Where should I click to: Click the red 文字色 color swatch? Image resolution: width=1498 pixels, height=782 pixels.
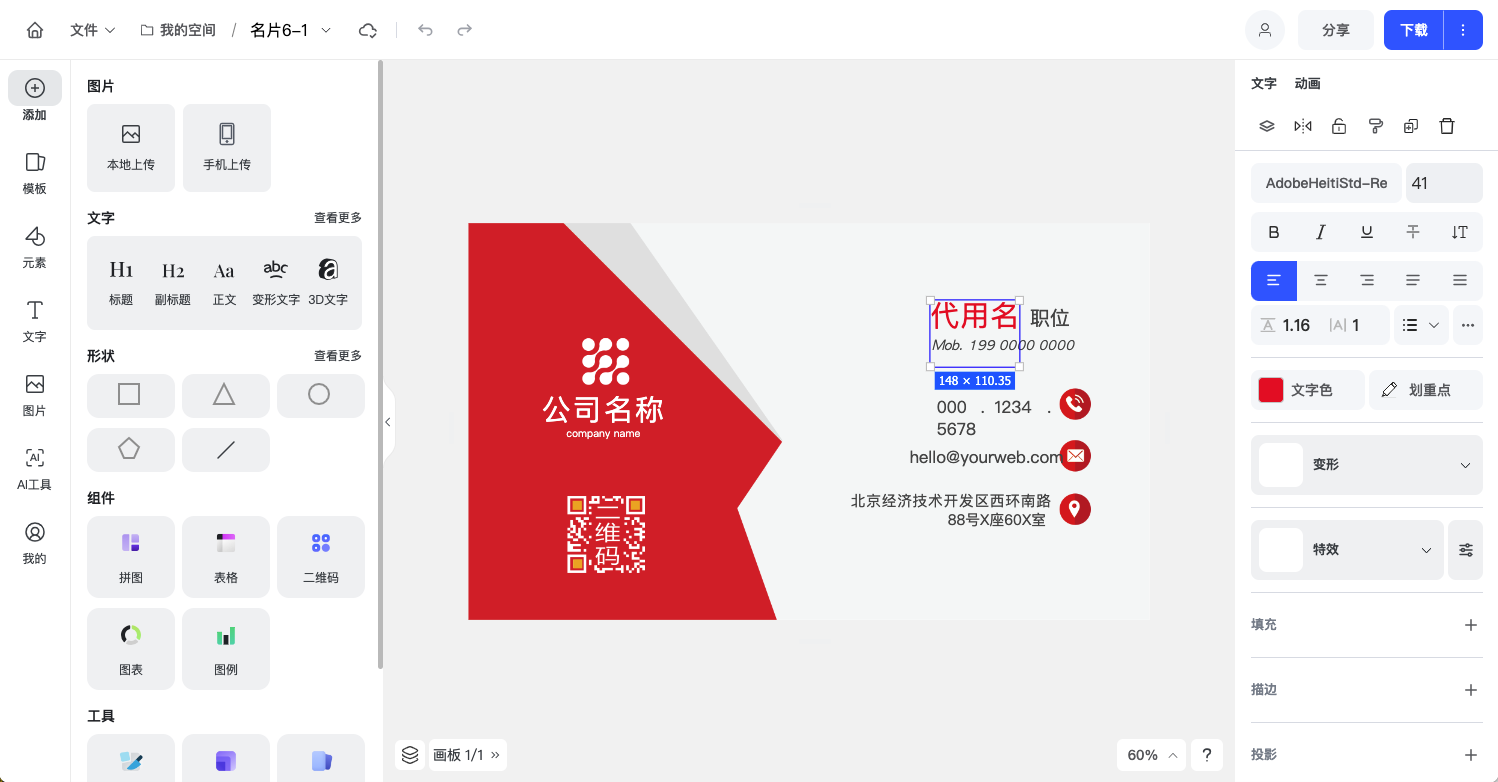point(1270,390)
